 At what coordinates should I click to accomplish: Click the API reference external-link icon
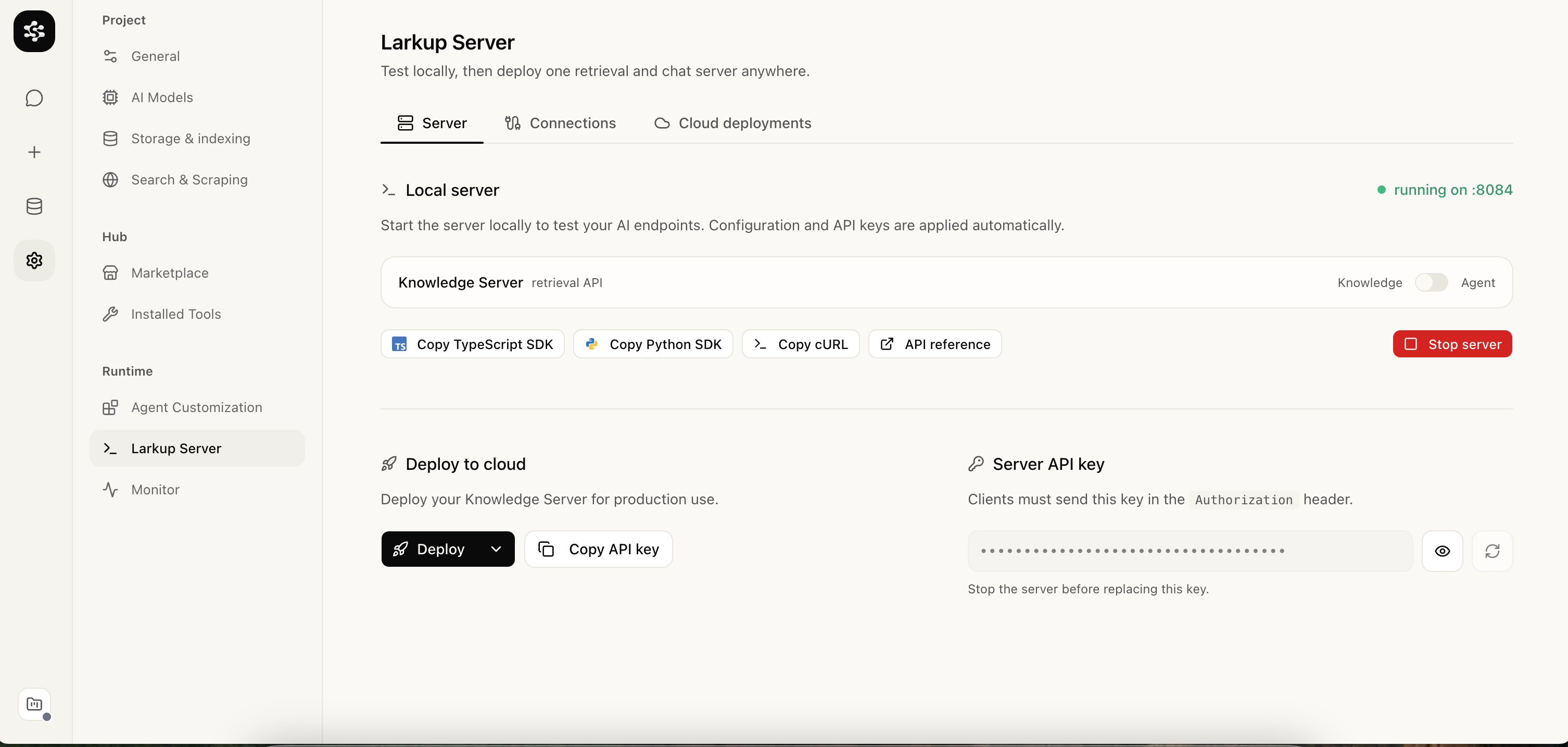[887, 344]
